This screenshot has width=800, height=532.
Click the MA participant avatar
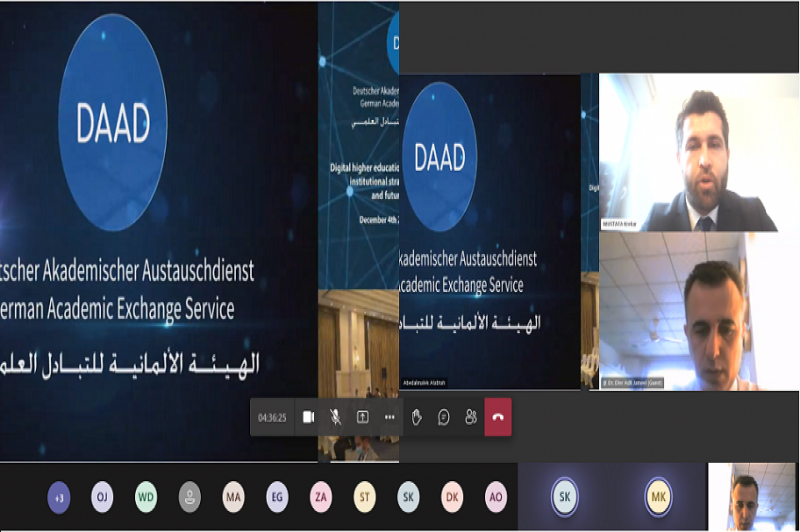point(233,497)
